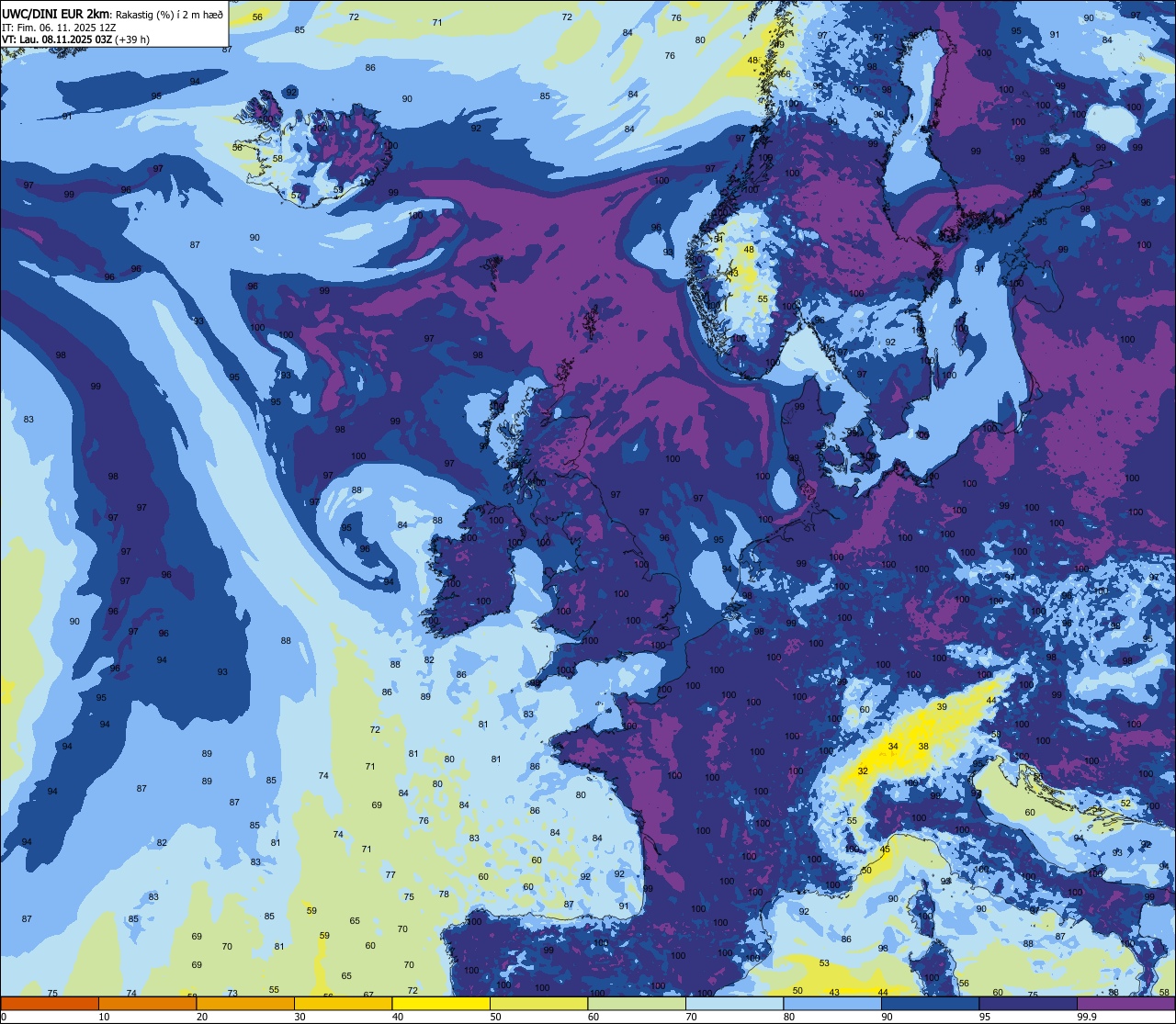Click the map title 'UWC/DINI EUR 2km'
Screen dimensions: 1176x1024
56,13
